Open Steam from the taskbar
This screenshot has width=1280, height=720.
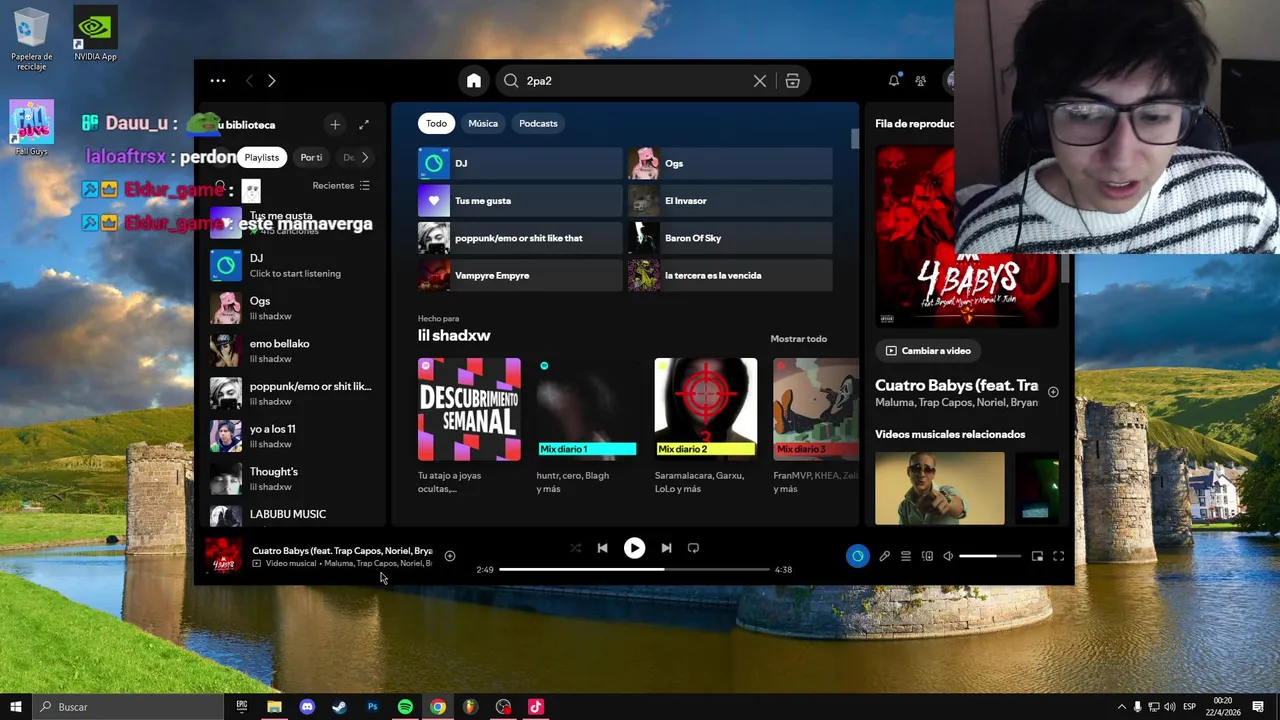click(x=339, y=707)
